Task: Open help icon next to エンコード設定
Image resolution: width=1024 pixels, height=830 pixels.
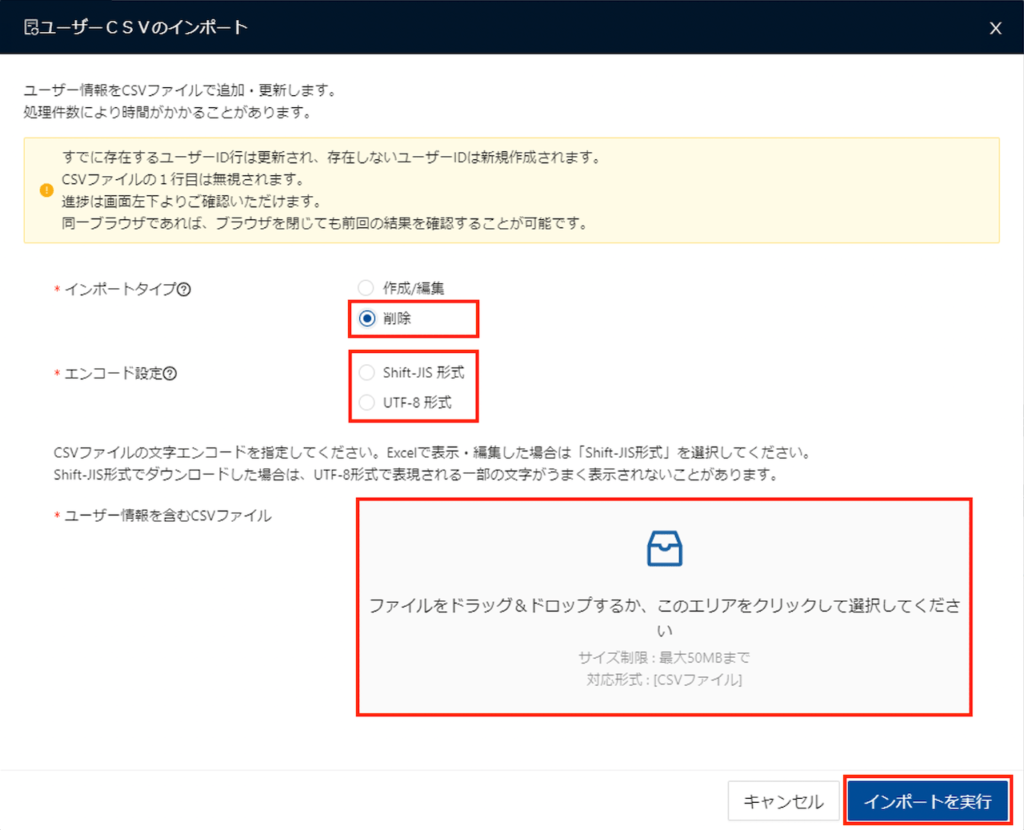Action: [170, 373]
